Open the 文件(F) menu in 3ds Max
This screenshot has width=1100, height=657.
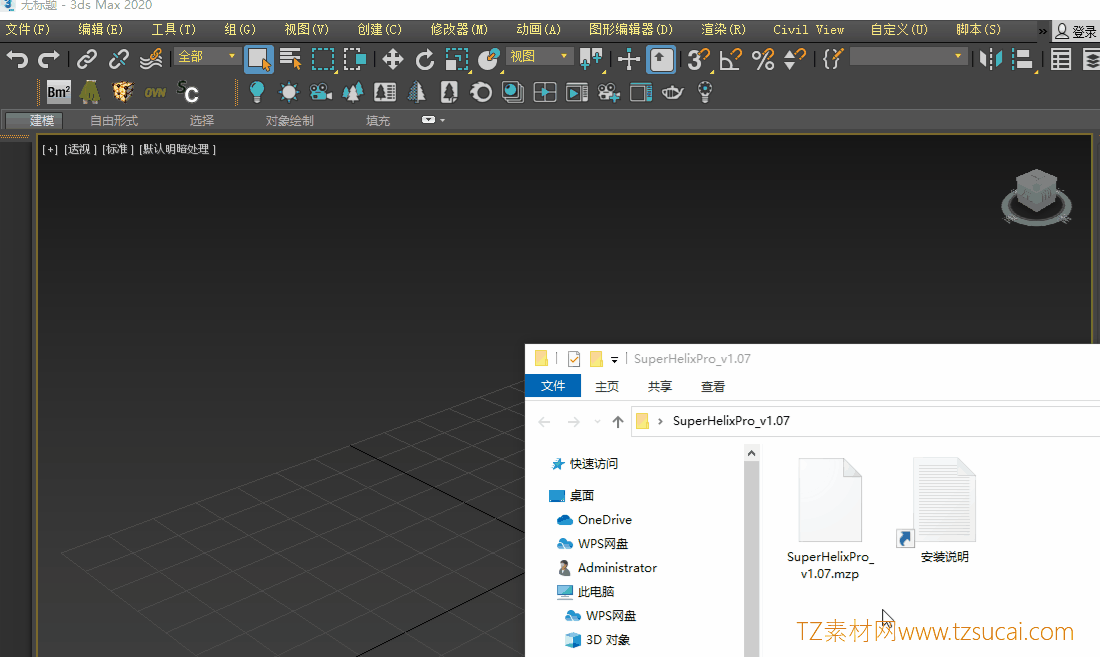(x=27, y=29)
